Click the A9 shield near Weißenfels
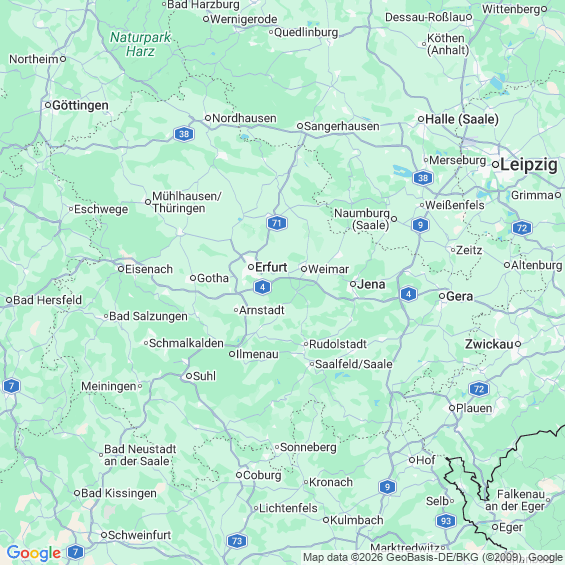This screenshot has height=565, width=565. click(420, 225)
